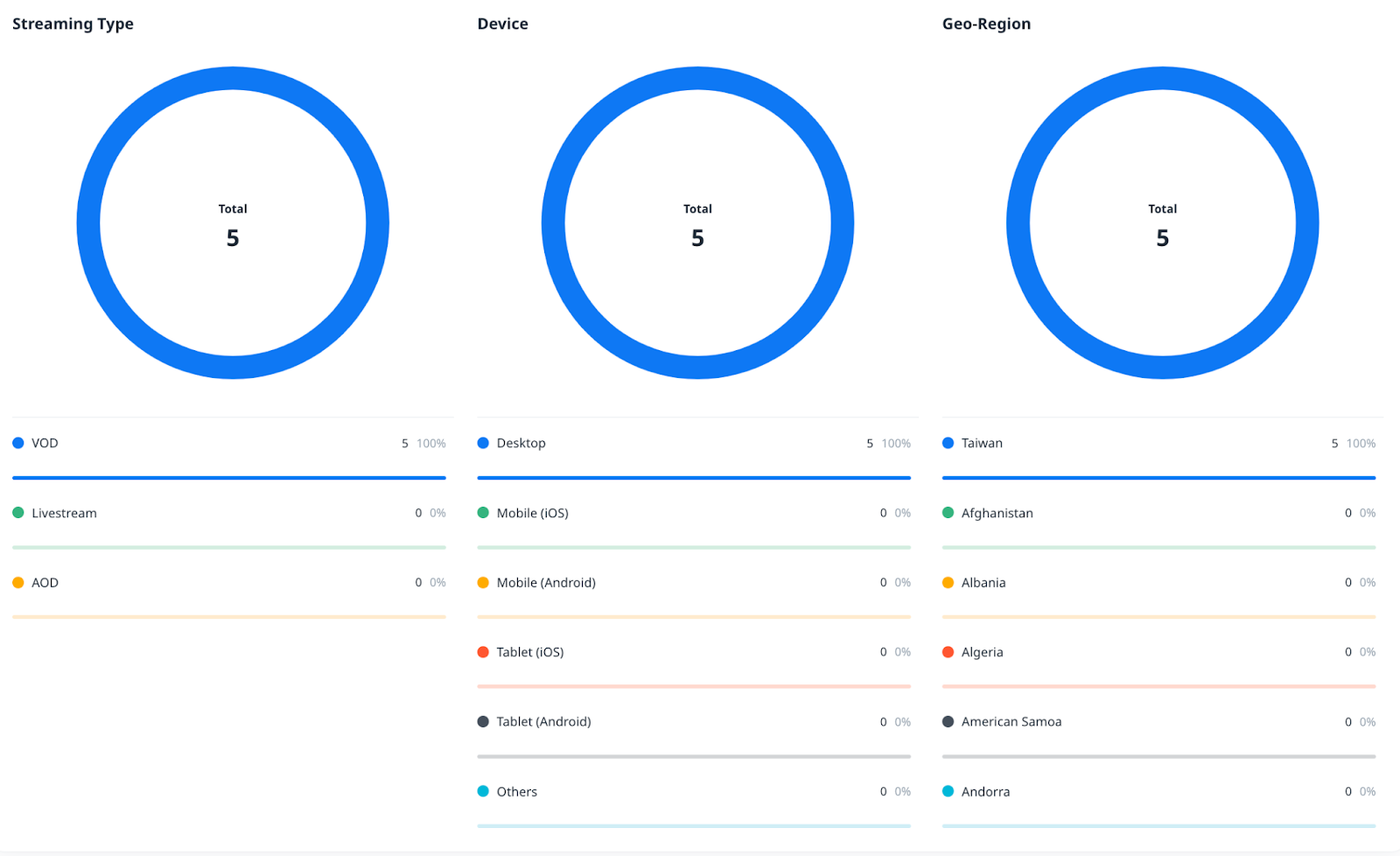Select the Andorra legend entry

point(985,791)
